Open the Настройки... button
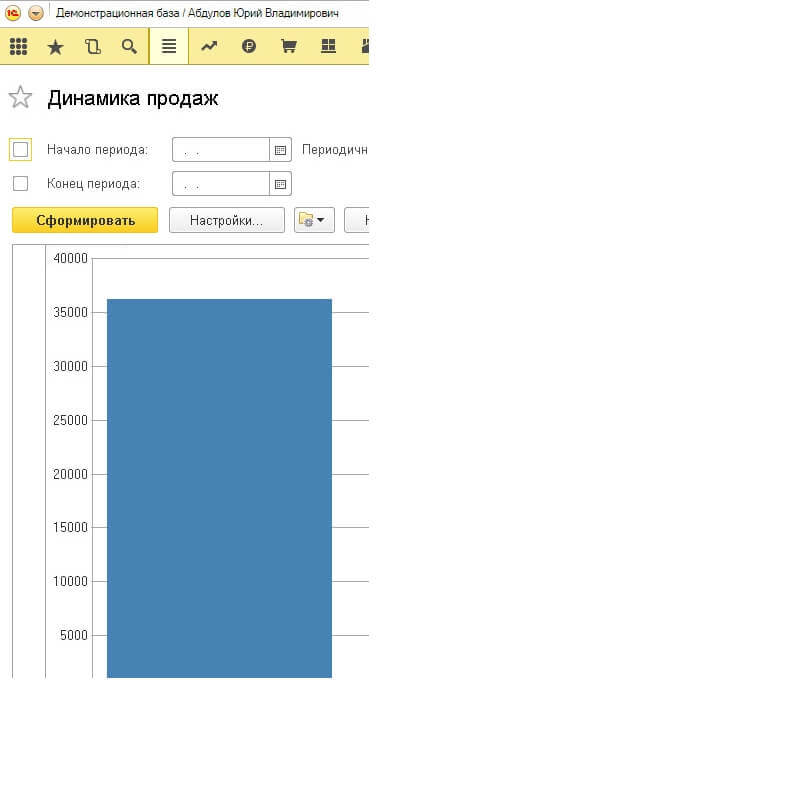The width and height of the screenshot is (800, 800). [x=227, y=220]
